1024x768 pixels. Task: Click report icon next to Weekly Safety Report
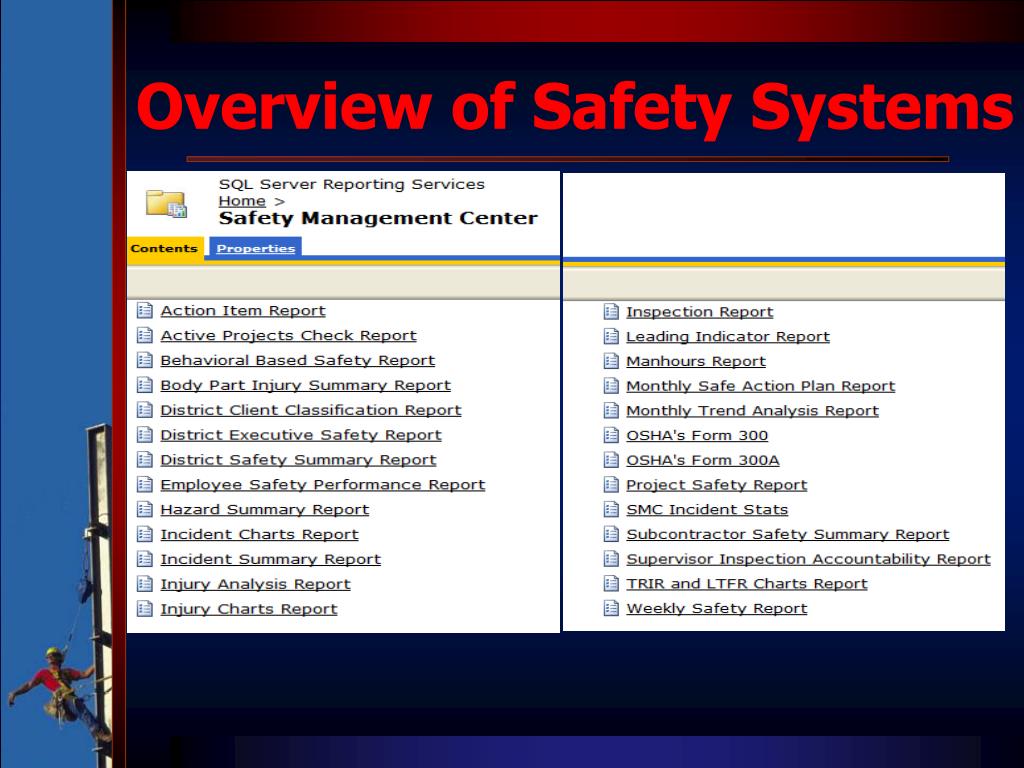[611, 609]
